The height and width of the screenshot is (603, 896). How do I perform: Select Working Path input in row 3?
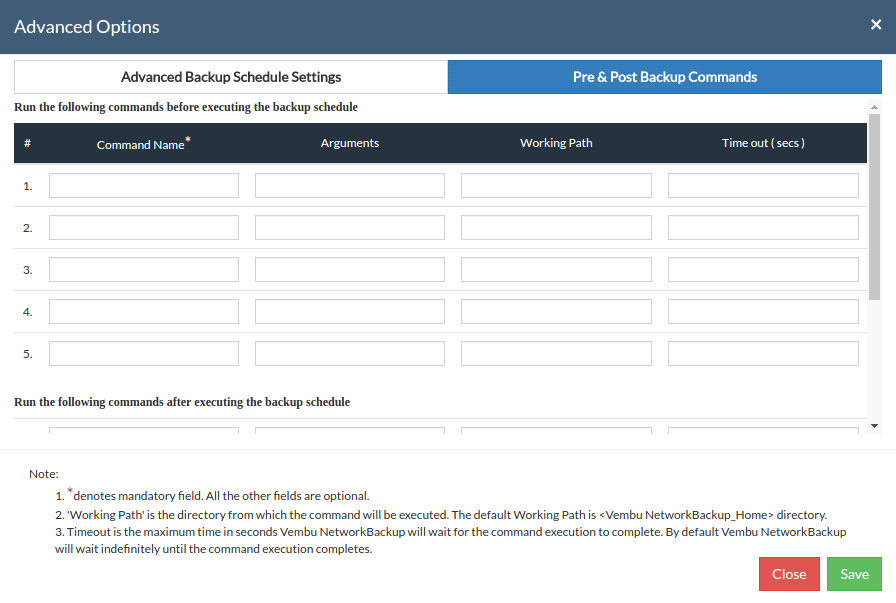coord(556,269)
